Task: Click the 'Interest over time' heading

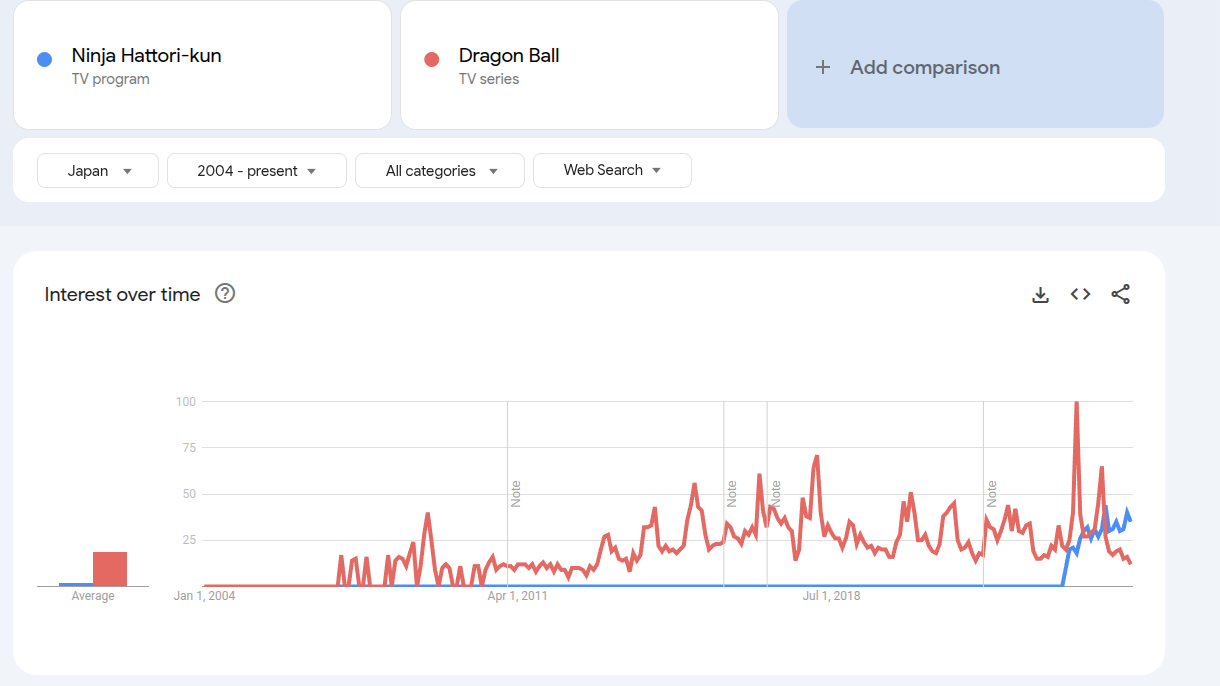Action: [x=122, y=294]
